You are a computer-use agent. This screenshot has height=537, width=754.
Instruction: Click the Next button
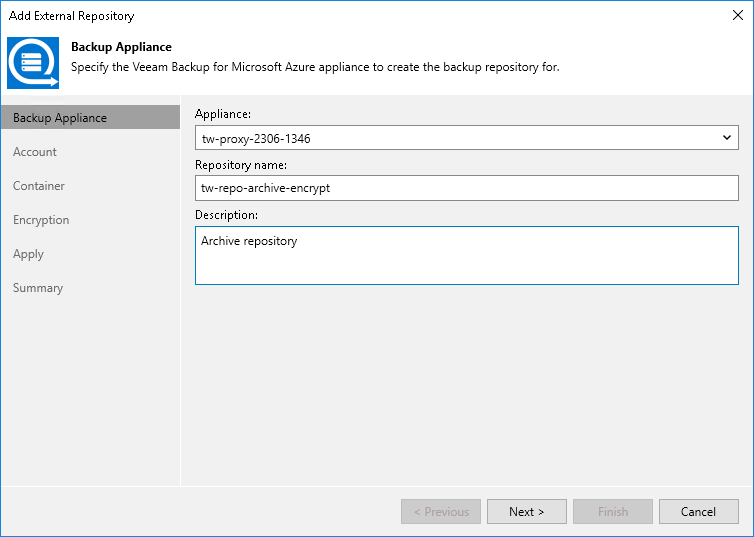pyautogui.click(x=527, y=512)
